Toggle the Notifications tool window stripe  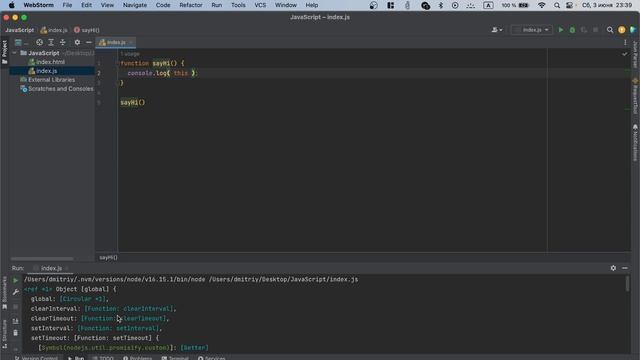pos(635,143)
